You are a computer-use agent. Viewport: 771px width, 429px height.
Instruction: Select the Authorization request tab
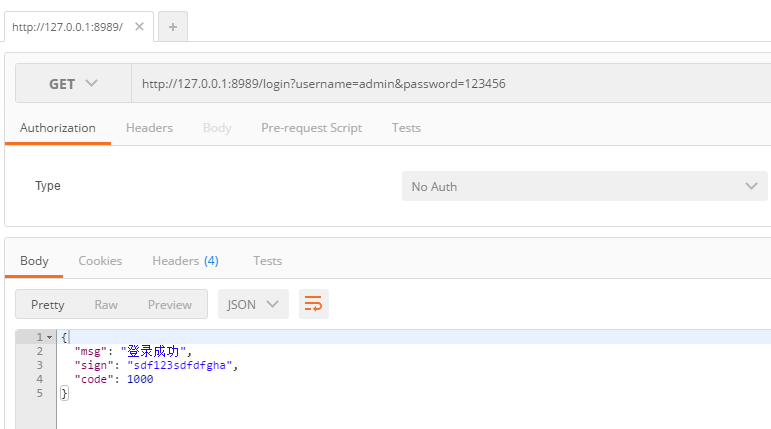58,128
